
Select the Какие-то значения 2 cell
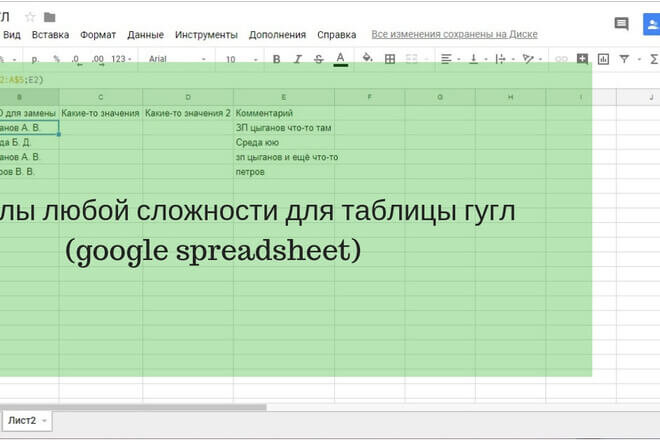point(188,113)
